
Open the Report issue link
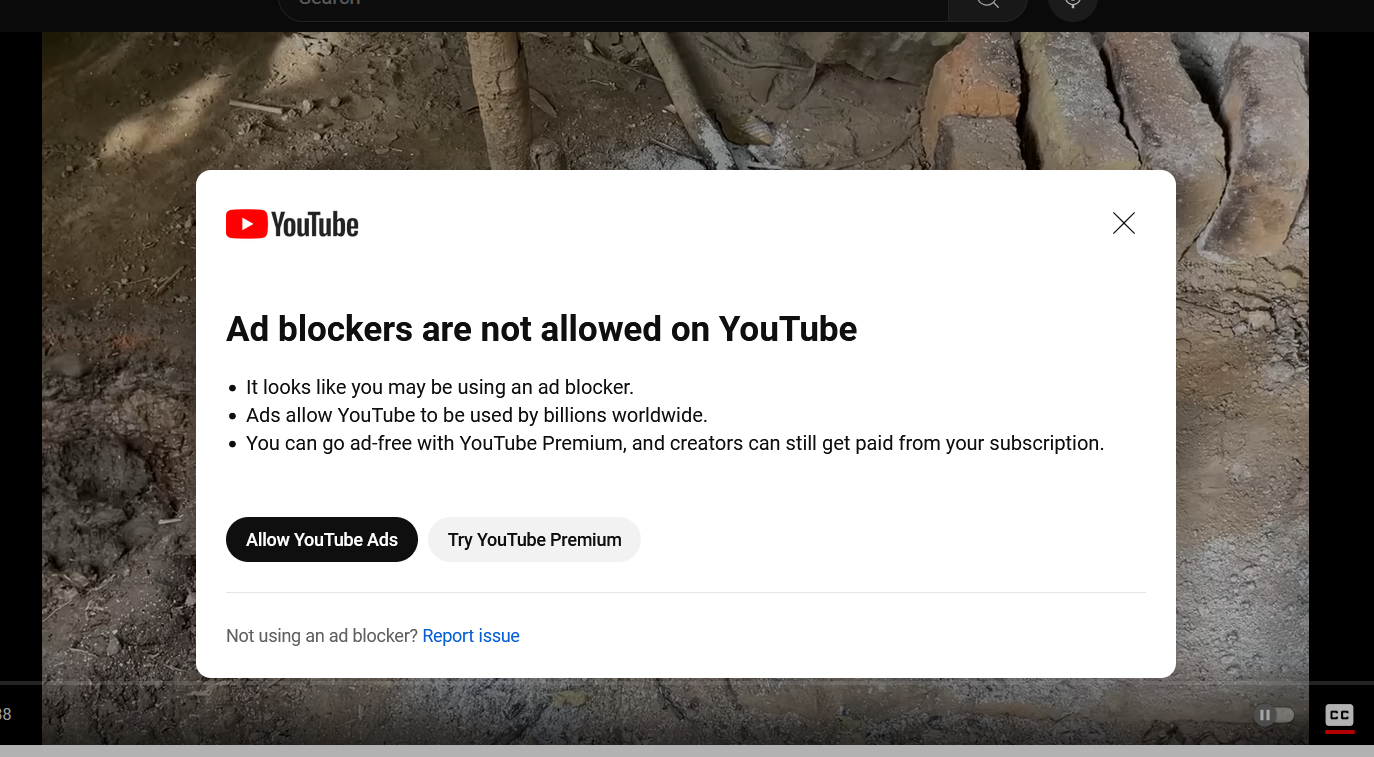471,636
